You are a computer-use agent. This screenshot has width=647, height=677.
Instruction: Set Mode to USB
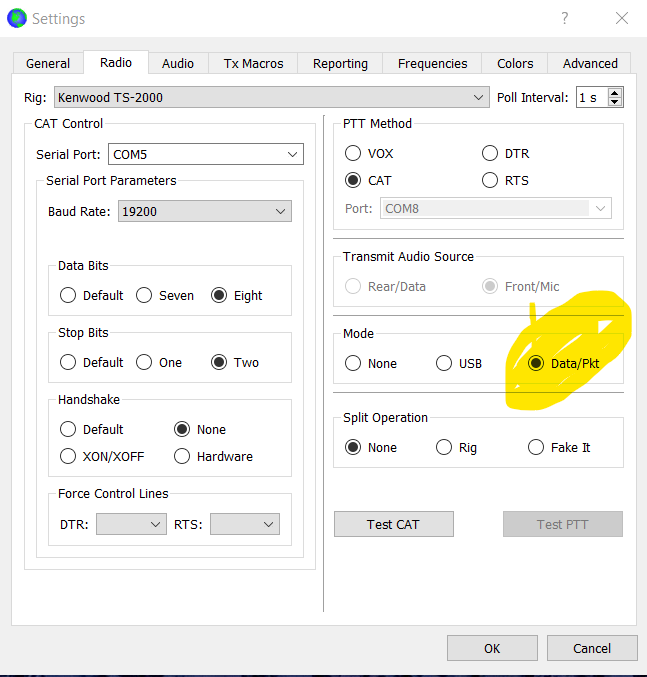point(444,364)
